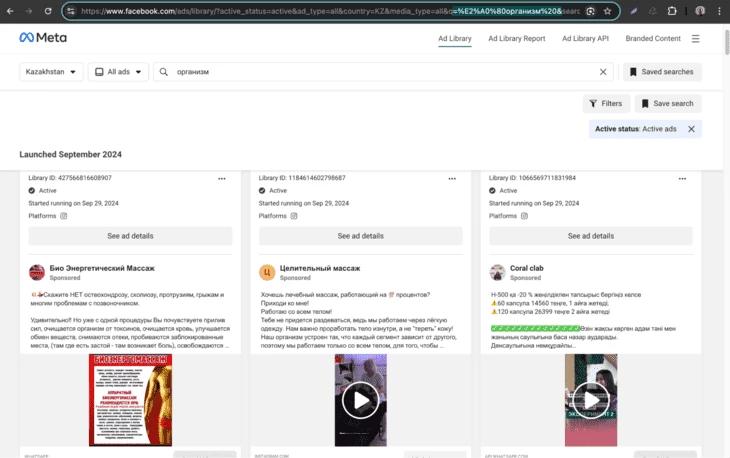
Task: Click the Meta logo
Action: (x=43, y=38)
